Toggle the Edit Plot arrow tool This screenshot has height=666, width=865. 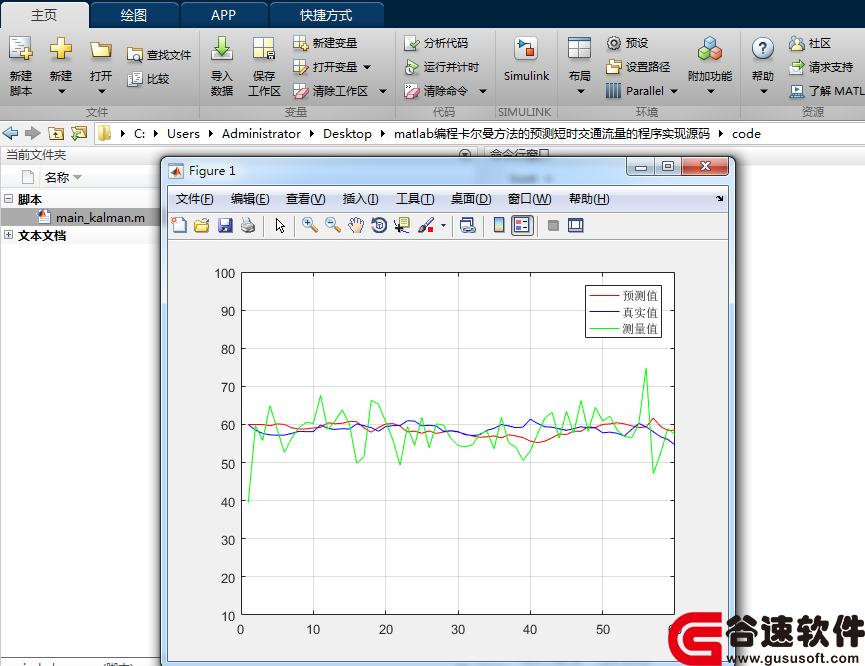280,225
